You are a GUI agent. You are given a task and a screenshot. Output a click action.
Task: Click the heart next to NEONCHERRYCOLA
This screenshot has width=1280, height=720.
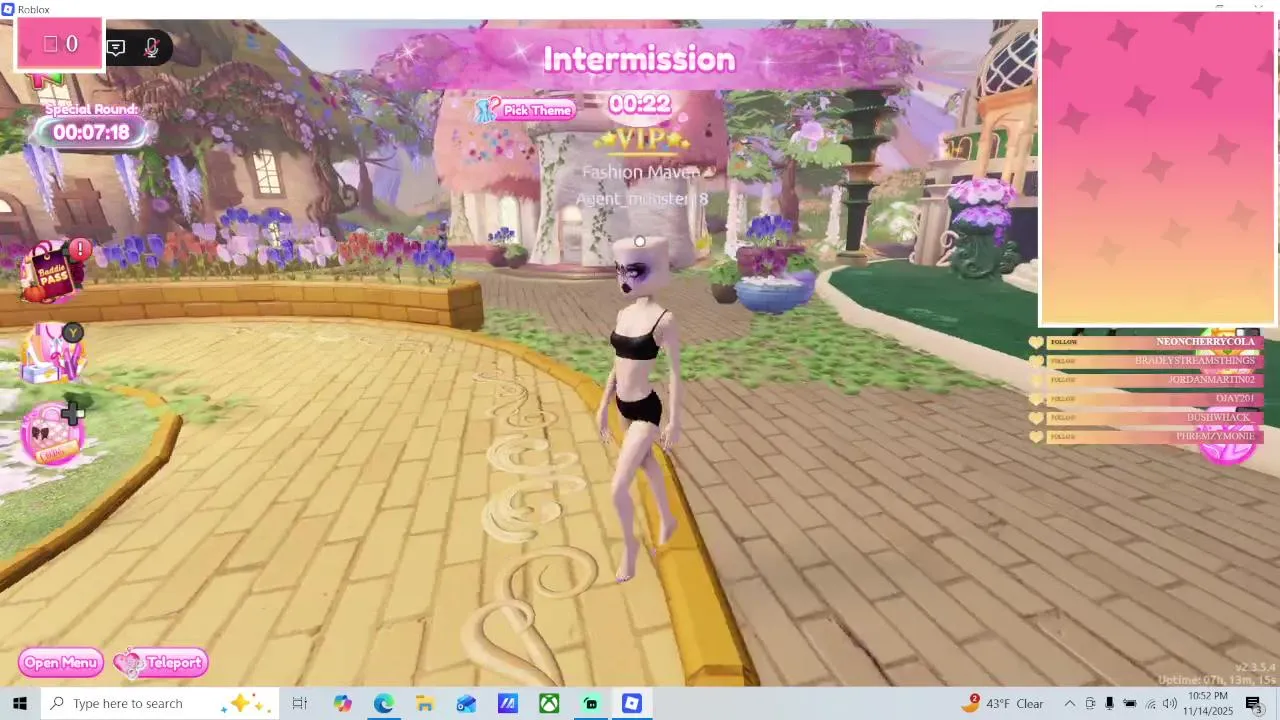[1036, 342]
